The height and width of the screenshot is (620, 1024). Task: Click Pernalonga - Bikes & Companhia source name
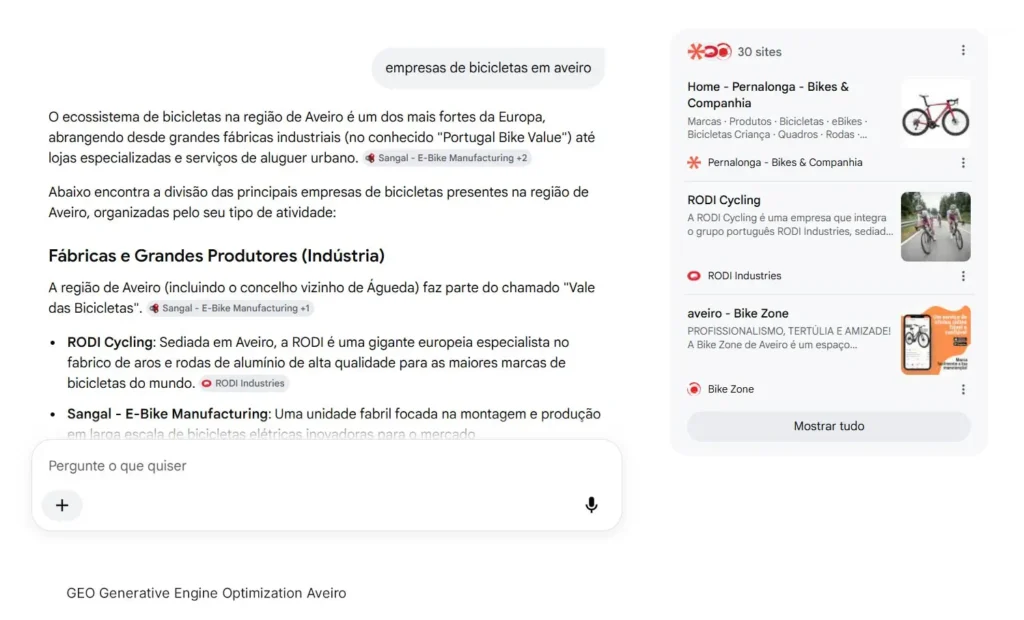785,163
